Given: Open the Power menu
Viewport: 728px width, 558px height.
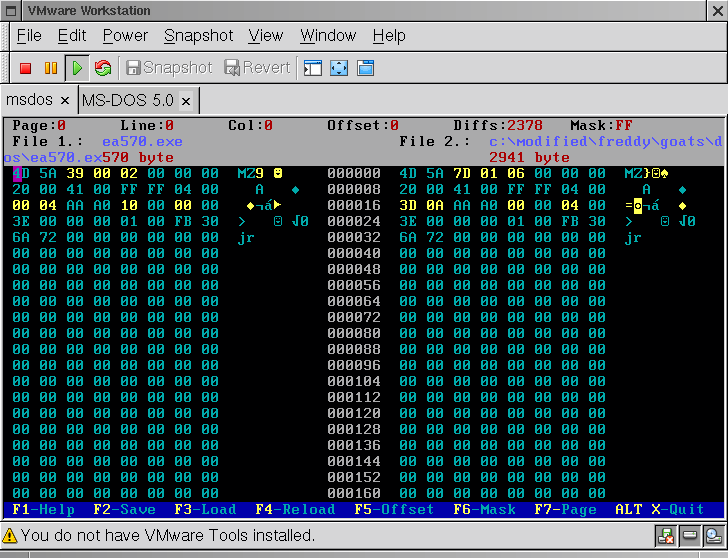Looking at the screenshot, I should (125, 35).
